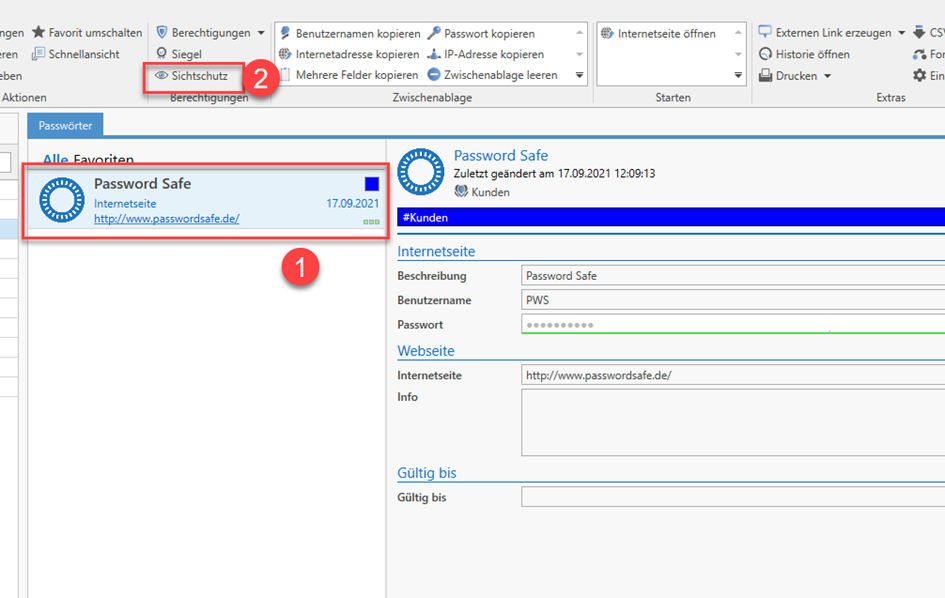This screenshot has height=598, width=945.
Task: Click the Zuletzt geändert am timestamp text
Action: pos(554,173)
